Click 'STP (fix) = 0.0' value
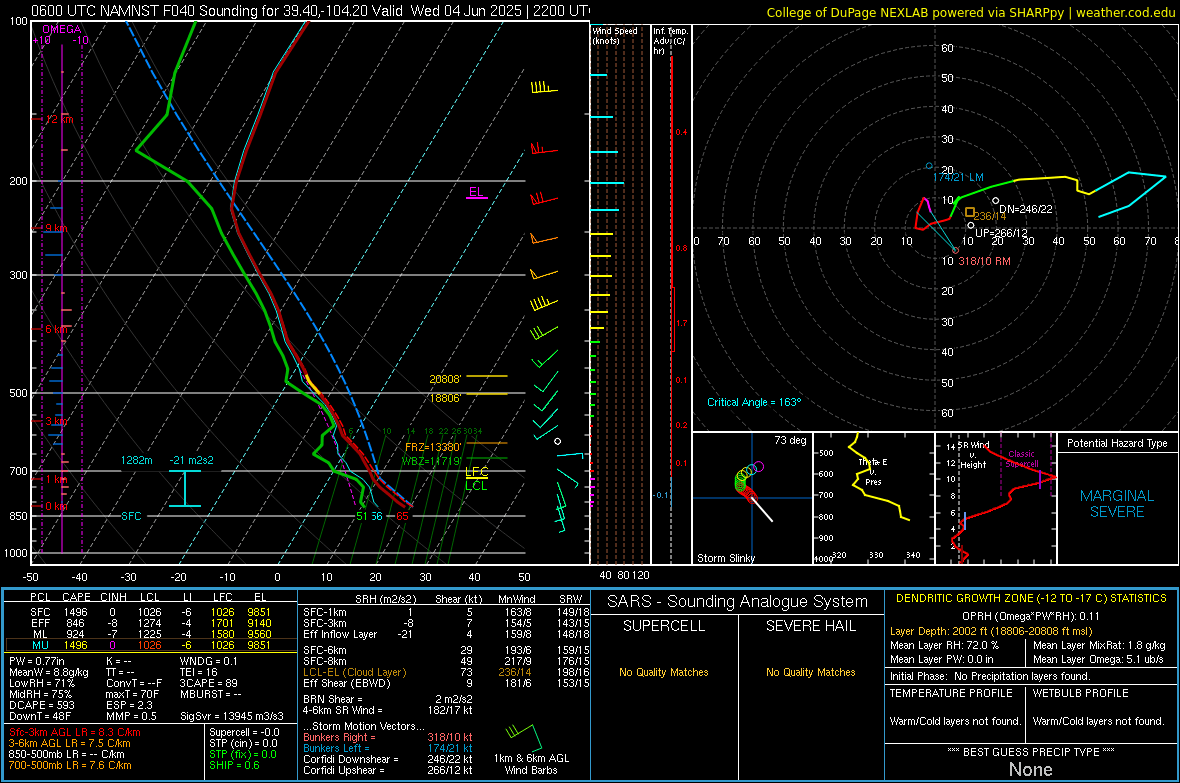Screen dimensions: 1180x783 [x=243, y=754]
